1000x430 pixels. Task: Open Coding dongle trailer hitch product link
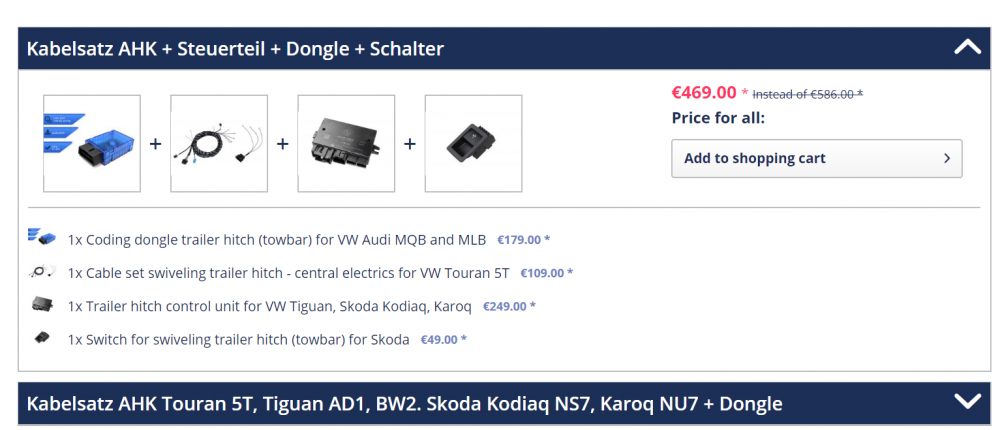277,240
